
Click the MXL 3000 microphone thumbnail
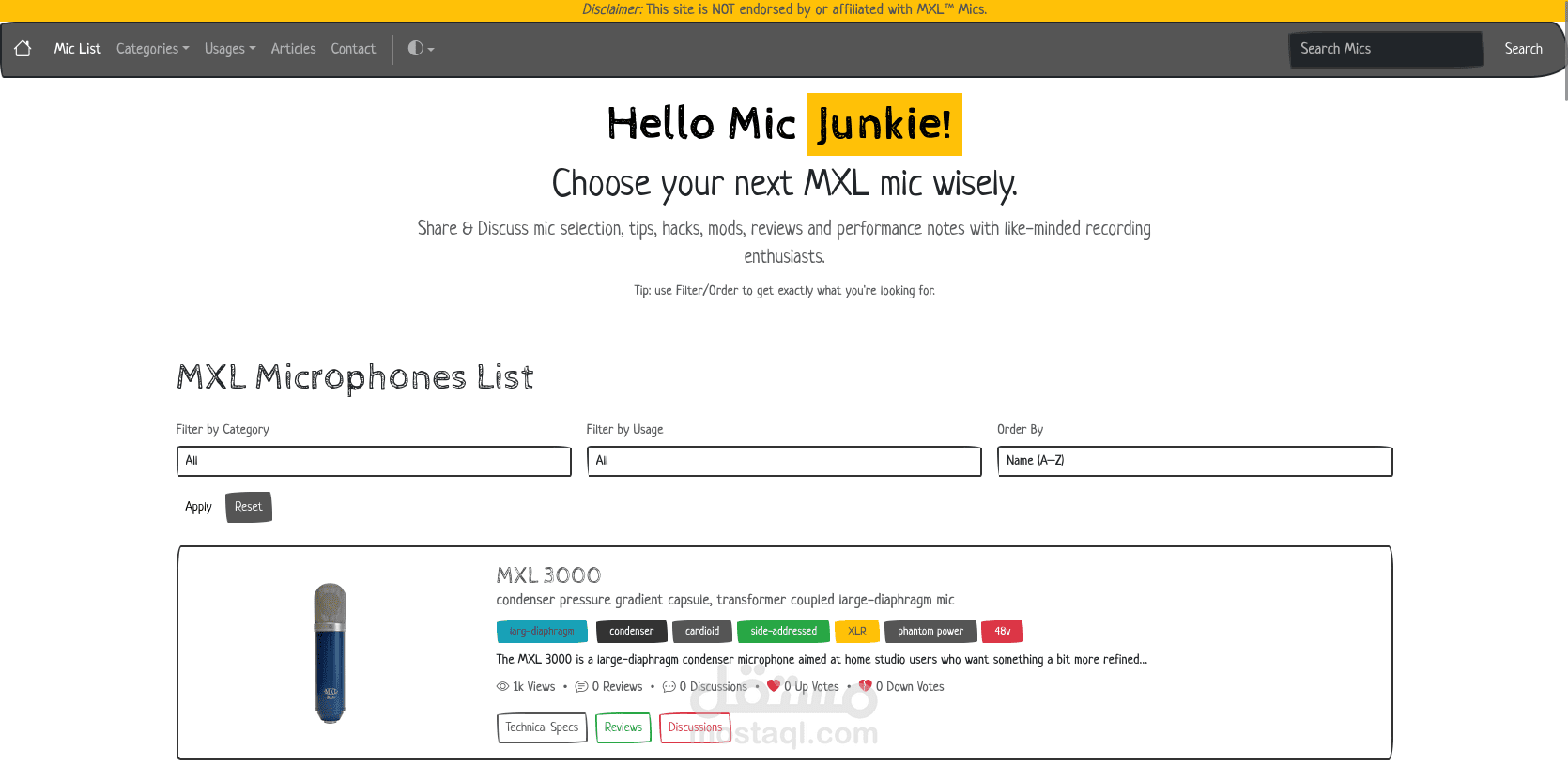click(x=330, y=653)
